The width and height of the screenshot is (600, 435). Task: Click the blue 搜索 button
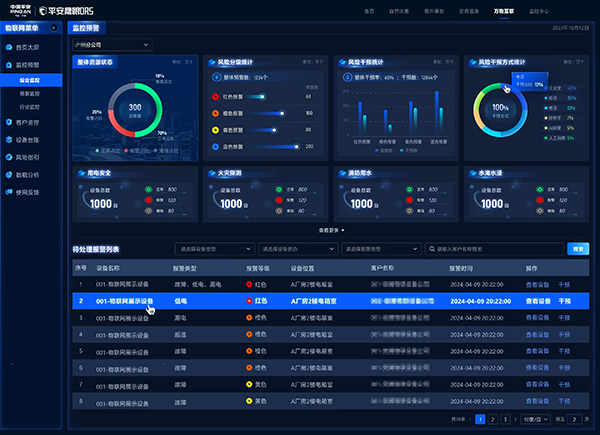[x=578, y=248]
